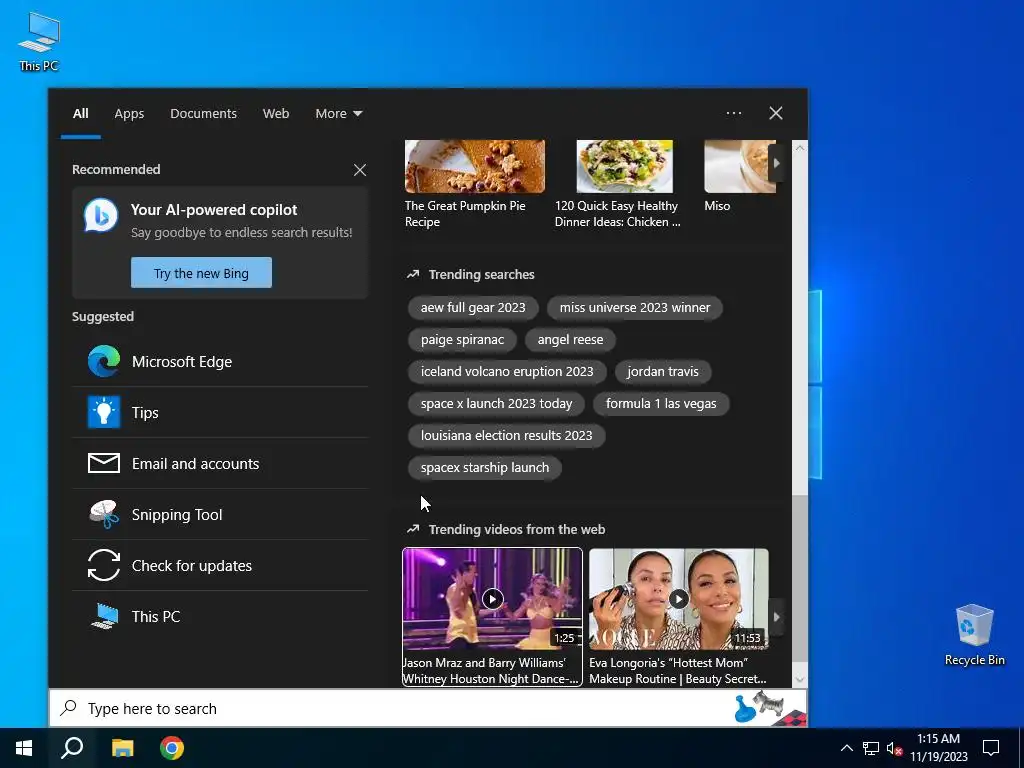Click the results scrollbar down arrow

click(x=799, y=679)
